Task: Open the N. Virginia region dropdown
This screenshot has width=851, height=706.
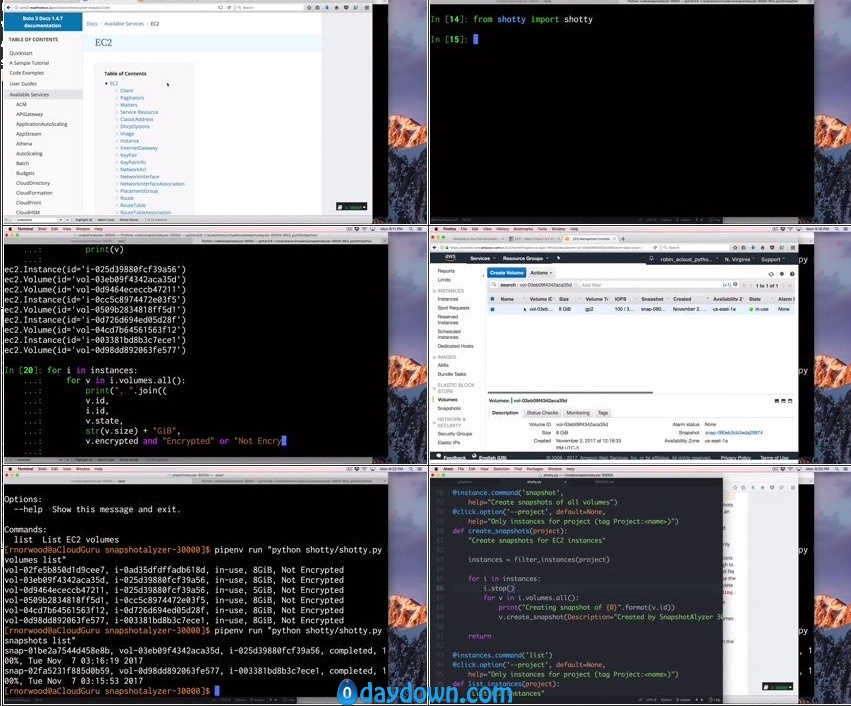Action: [x=740, y=259]
